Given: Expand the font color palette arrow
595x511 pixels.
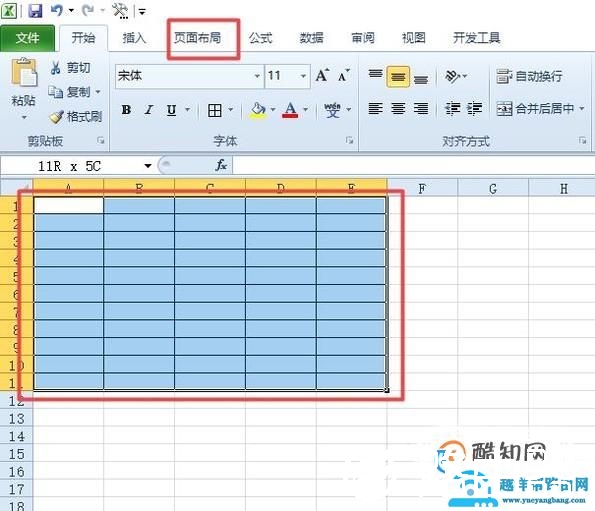Looking at the screenshot, I should (305, 110).
